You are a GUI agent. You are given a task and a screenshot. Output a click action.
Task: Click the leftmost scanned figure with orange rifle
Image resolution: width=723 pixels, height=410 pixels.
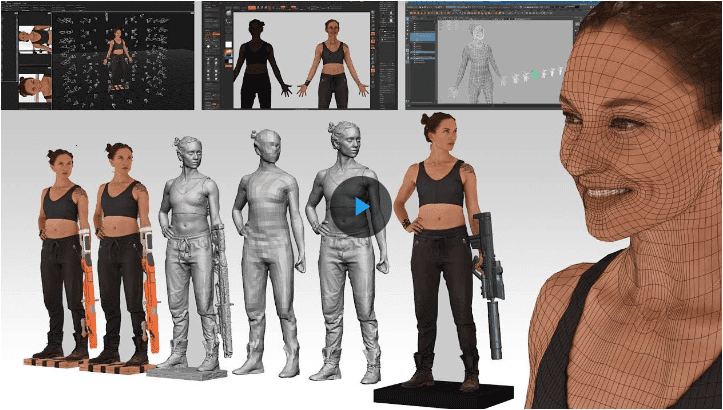click(61, 250)
